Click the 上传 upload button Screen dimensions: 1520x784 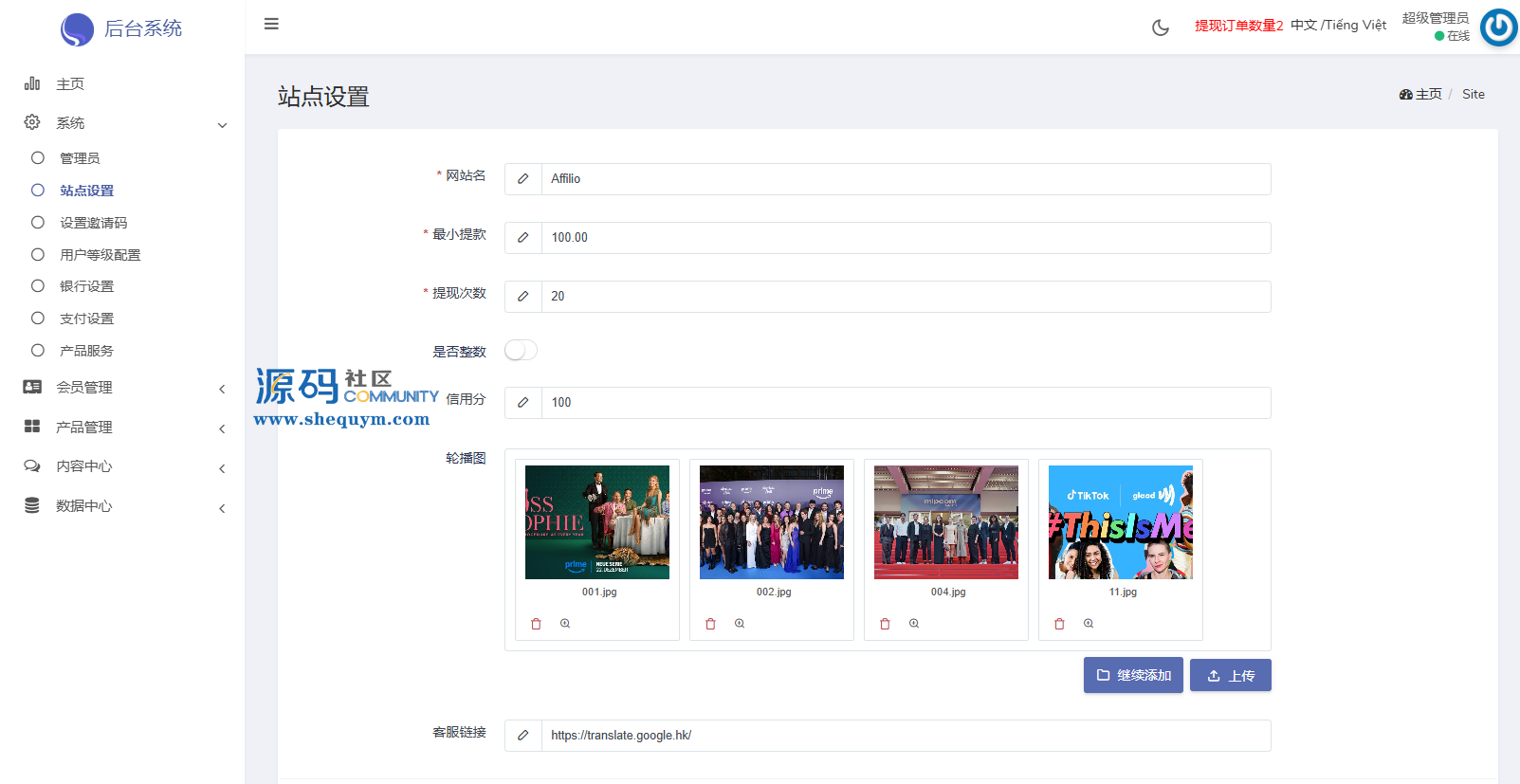click(x=1231, y=675)
